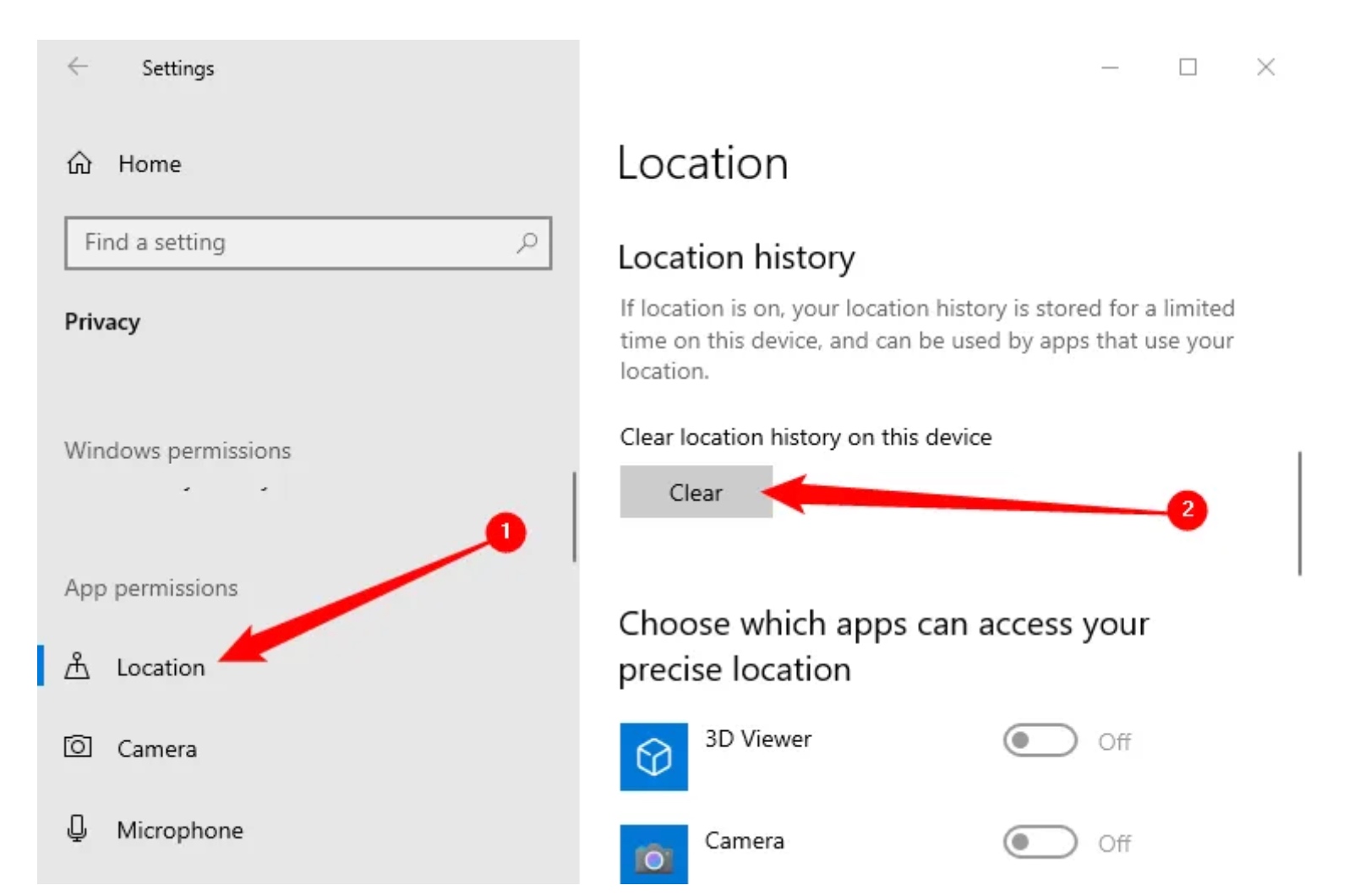Click the 3D Viewer app icon

[654, 757]
